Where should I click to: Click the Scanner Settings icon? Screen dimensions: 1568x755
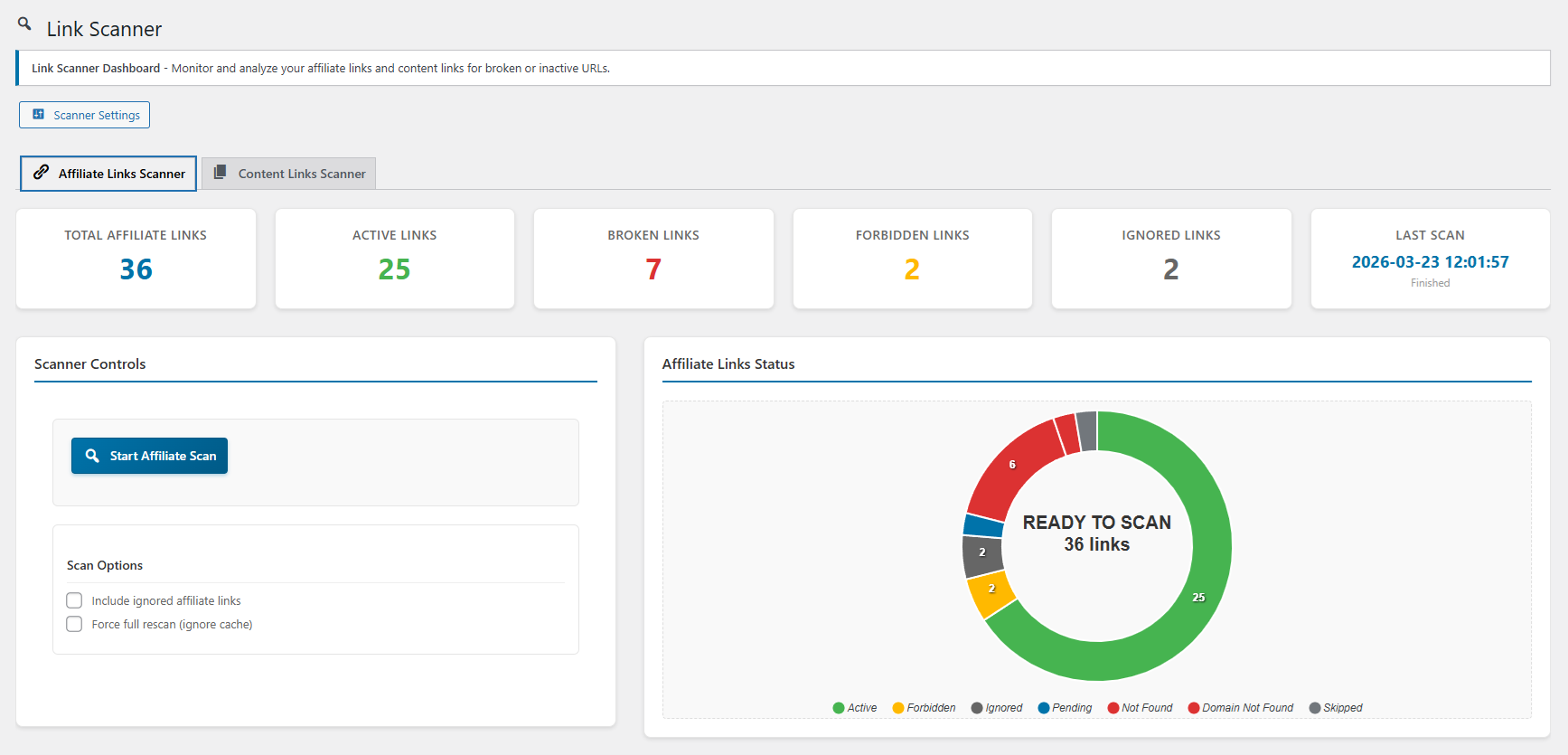pyautogui.click(x=39, y=115)
